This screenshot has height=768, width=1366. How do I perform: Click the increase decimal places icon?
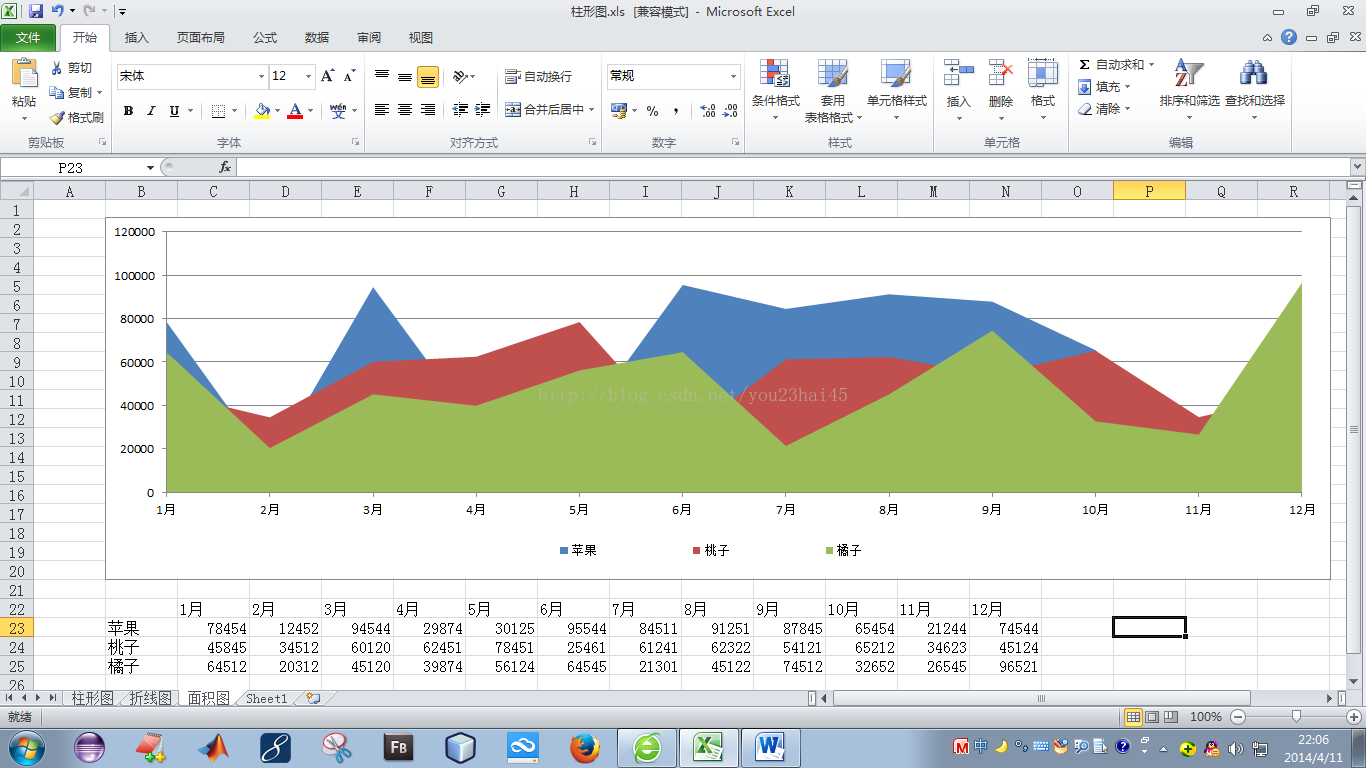[708, 111]
